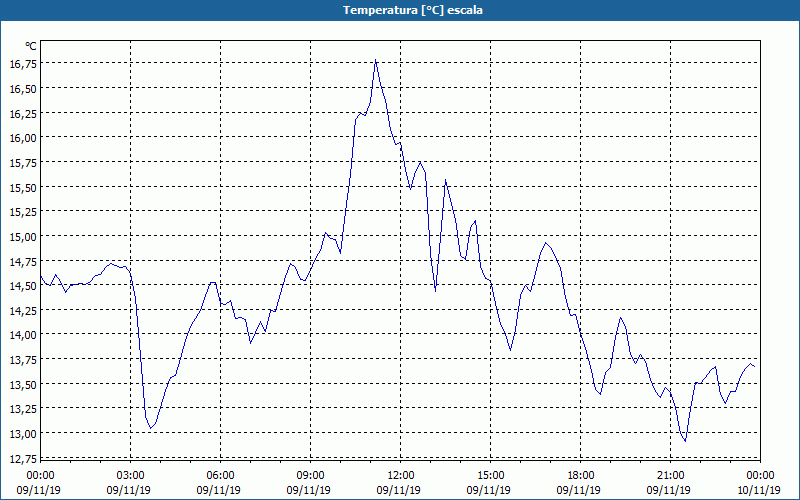800x500 pixels.
Task: Click the 21:00 time label
Action: 670,476
